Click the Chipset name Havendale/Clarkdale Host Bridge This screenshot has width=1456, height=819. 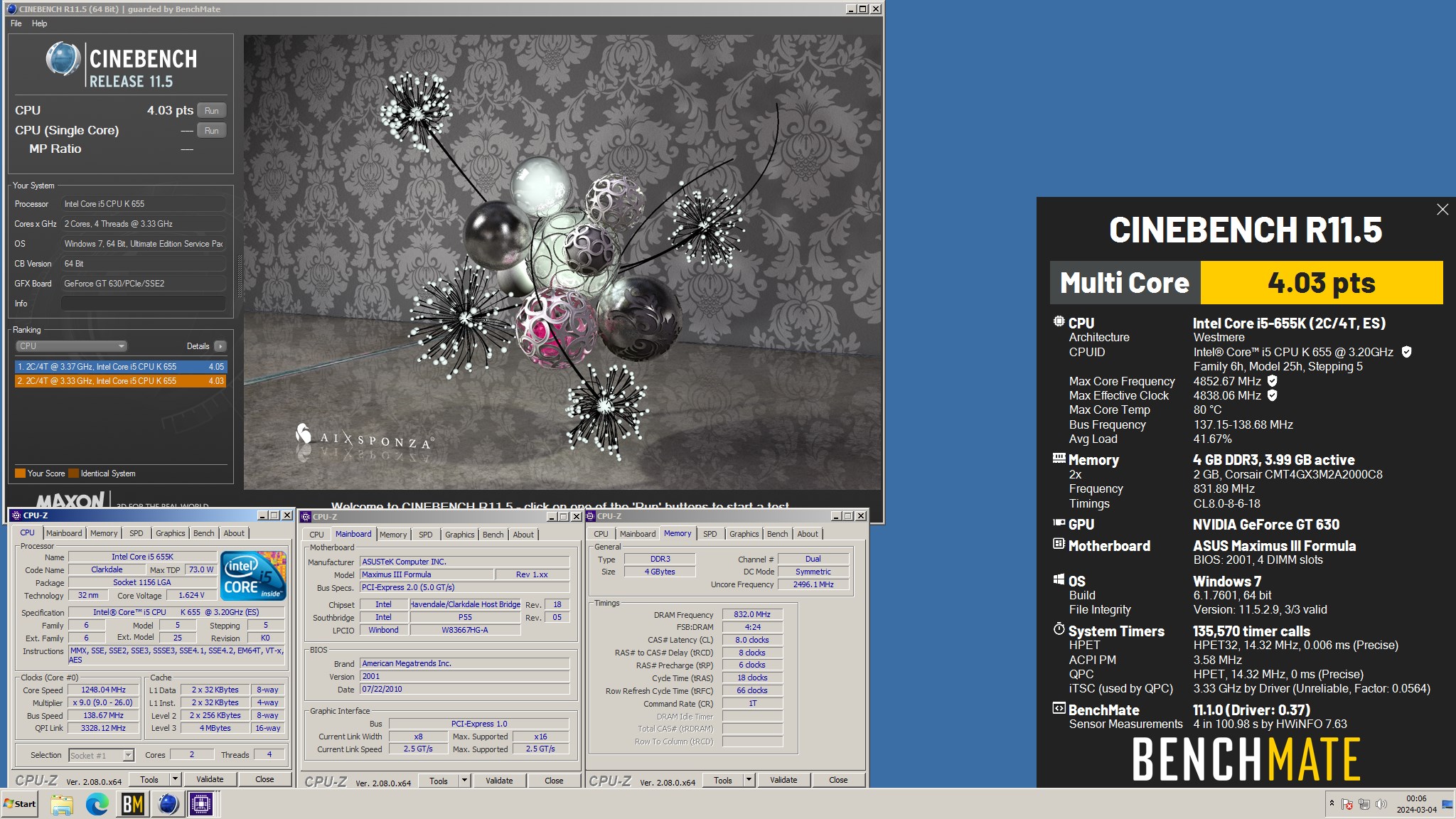tap(465, 604)
